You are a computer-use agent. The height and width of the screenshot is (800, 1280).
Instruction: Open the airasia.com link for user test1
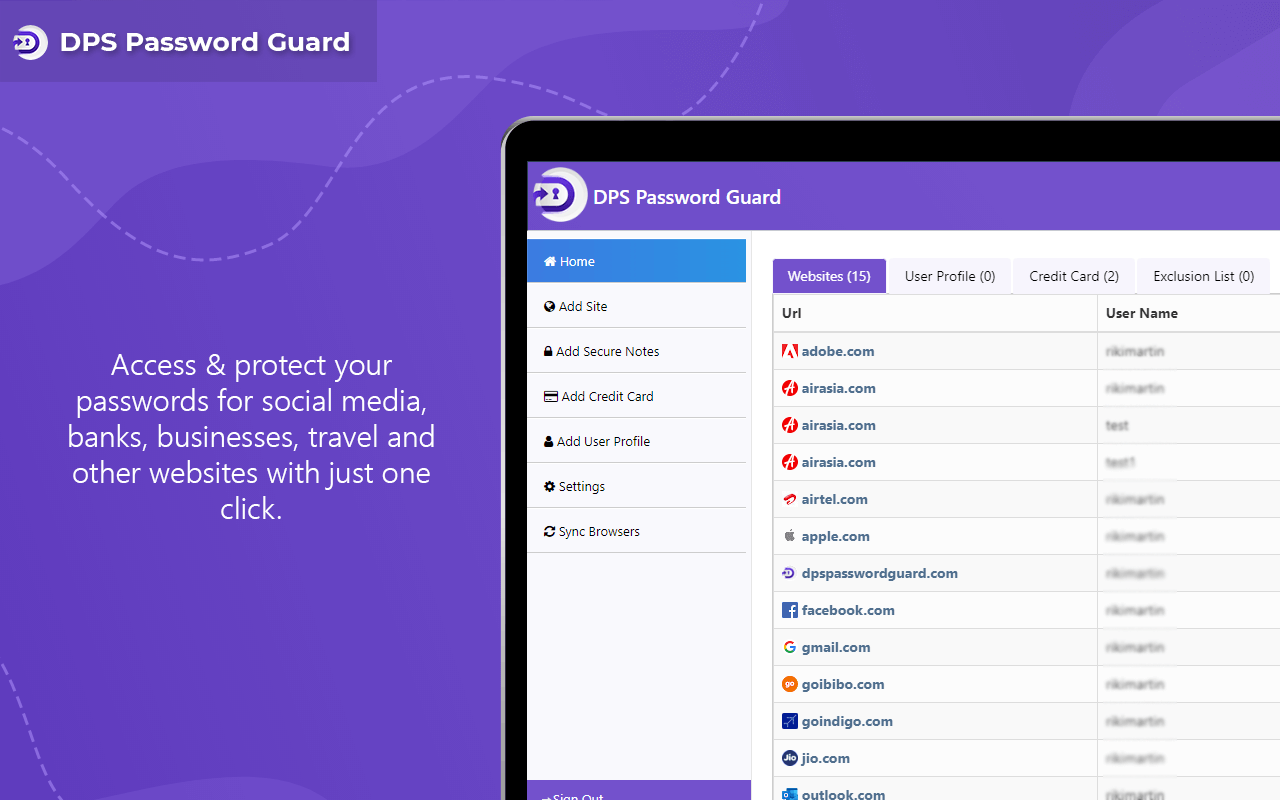coord(839,462)
